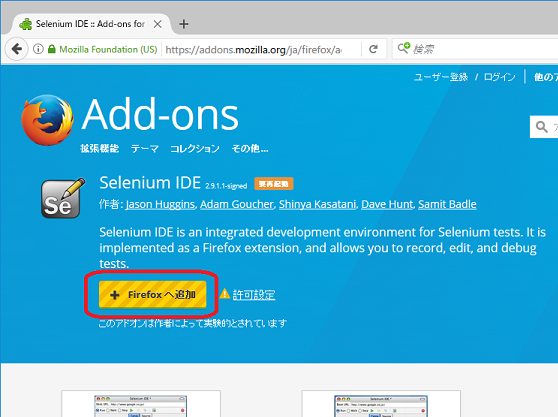Click the Firefox logo beside Add-ons

pyautogui.click(x=47, y=120)
